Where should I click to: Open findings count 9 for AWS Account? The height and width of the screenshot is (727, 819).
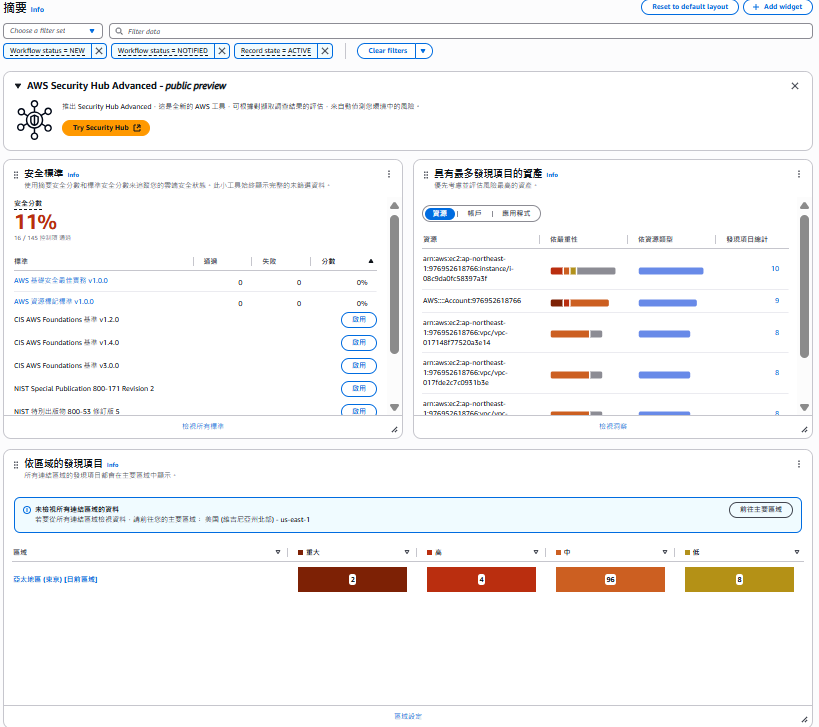[x=777, y=301]
